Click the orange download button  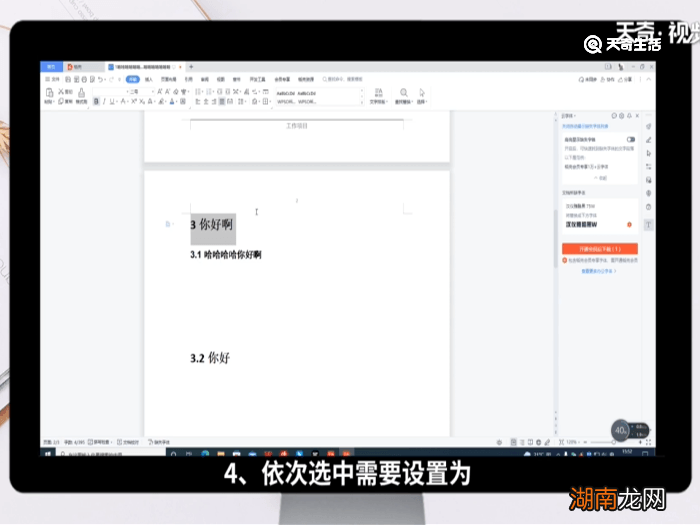tap(600, 249)
